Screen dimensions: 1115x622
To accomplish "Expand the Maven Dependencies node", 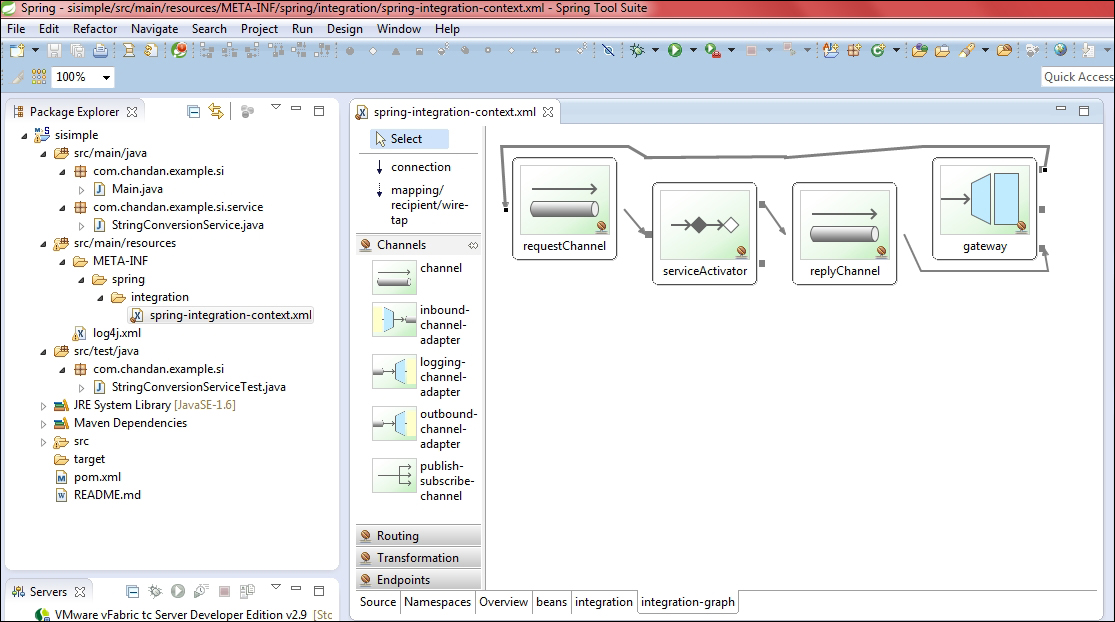I will (45, 423).
